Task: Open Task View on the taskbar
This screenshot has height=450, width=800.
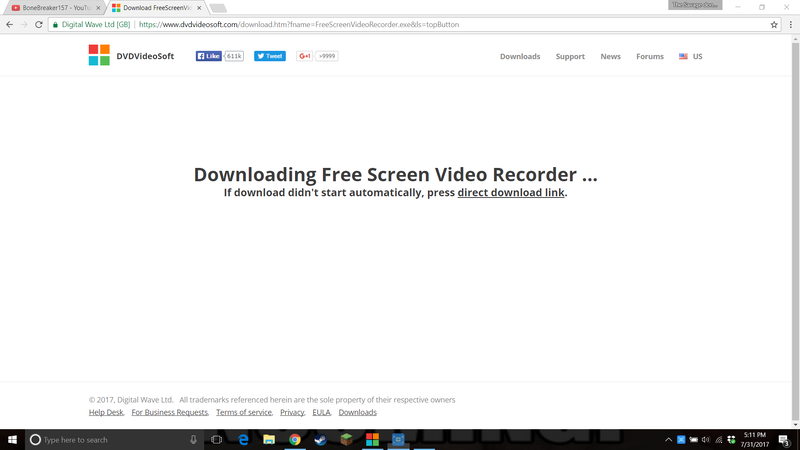Action: (216, 439)
